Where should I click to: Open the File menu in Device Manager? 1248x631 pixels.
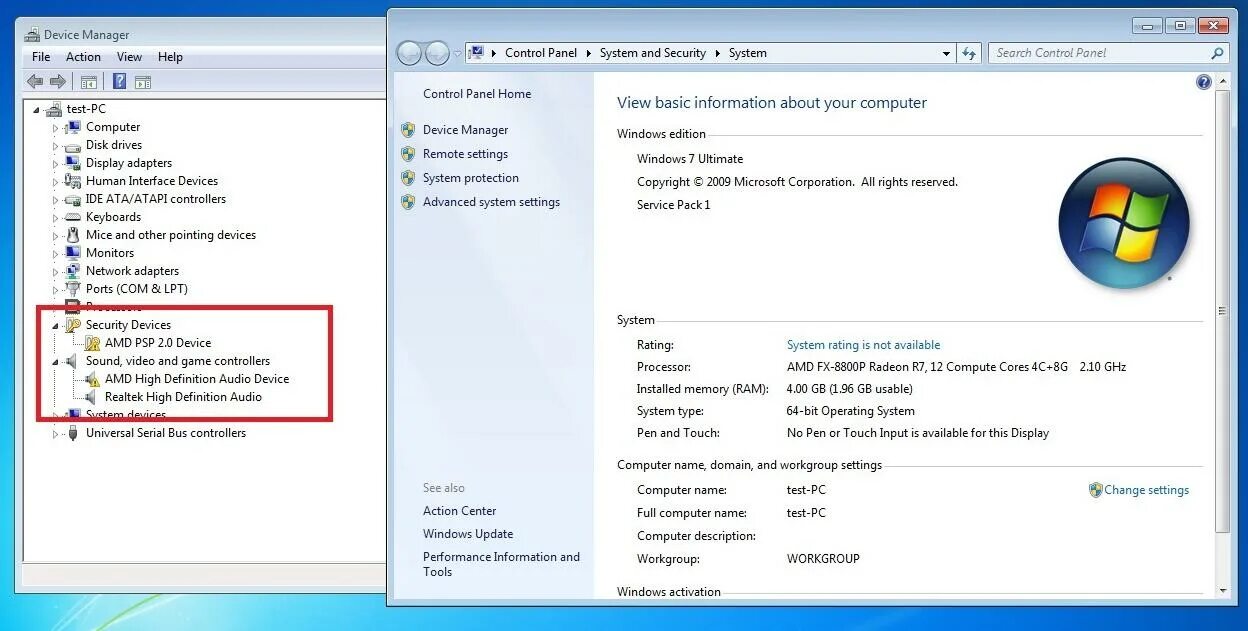click(x=41, y=57)
